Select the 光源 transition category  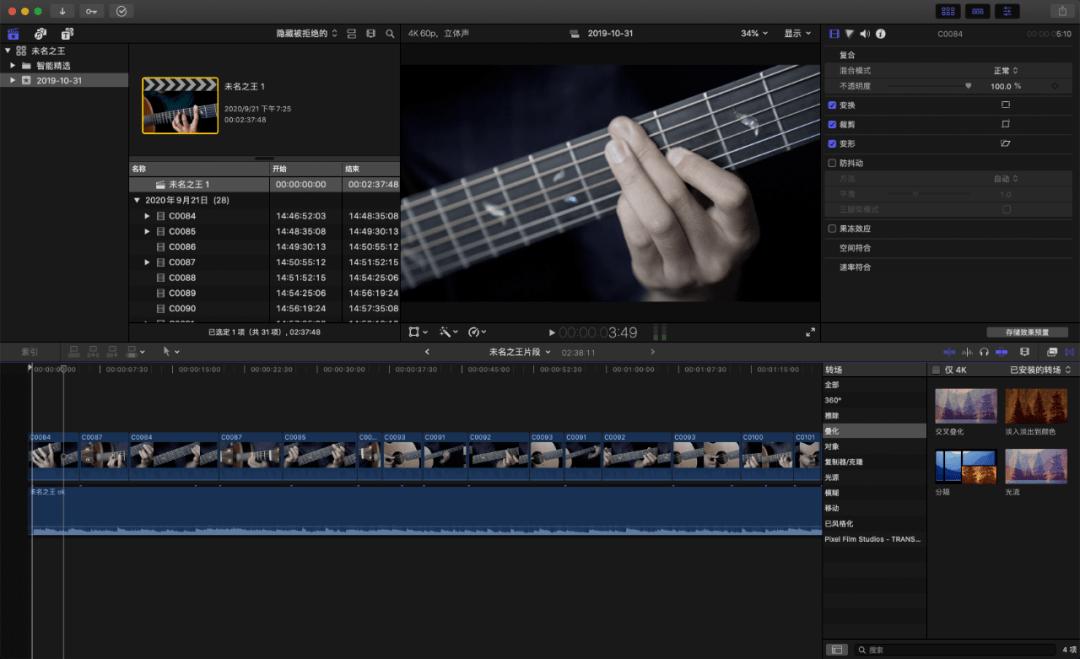click(x=832, y=477)
